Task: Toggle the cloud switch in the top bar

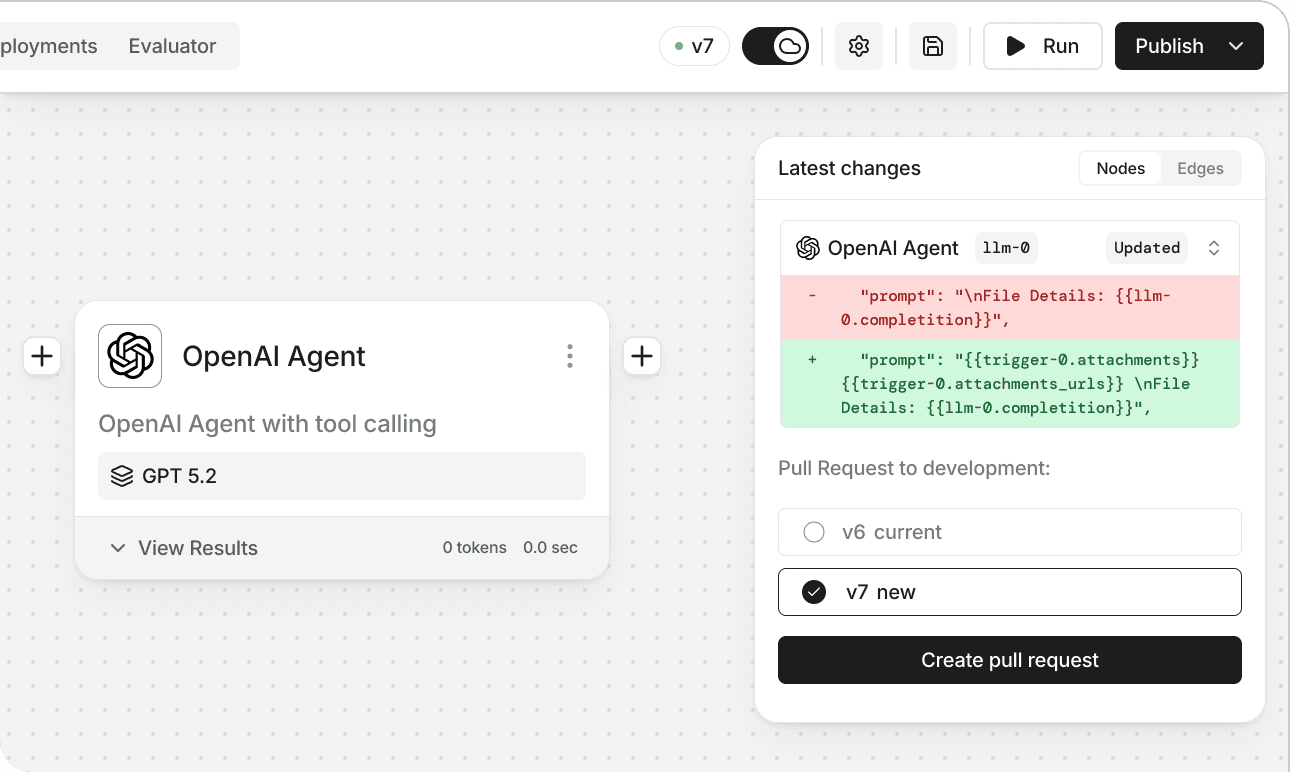Action: click(x=776, y=46)
